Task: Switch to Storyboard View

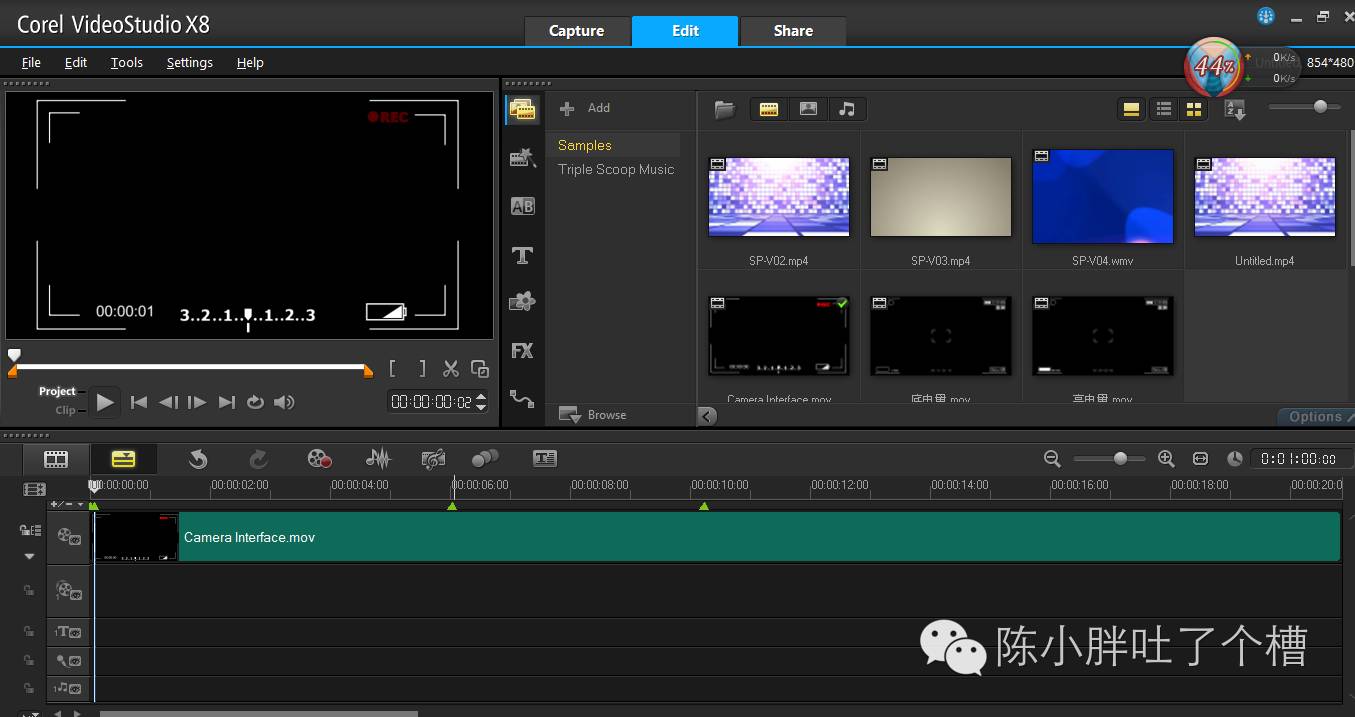Action: (56, 459)
